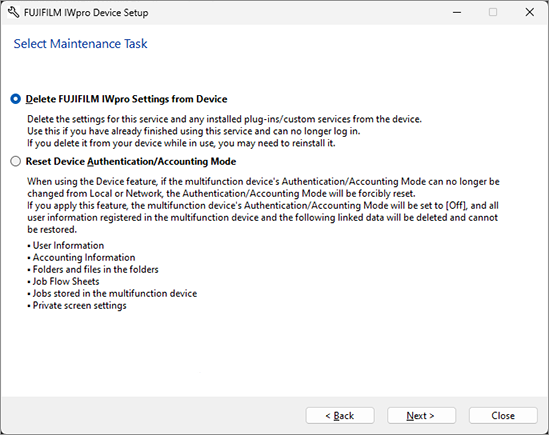Click the Delete FUJIFILM IWpro Settings from Device label

click(126, 99)
